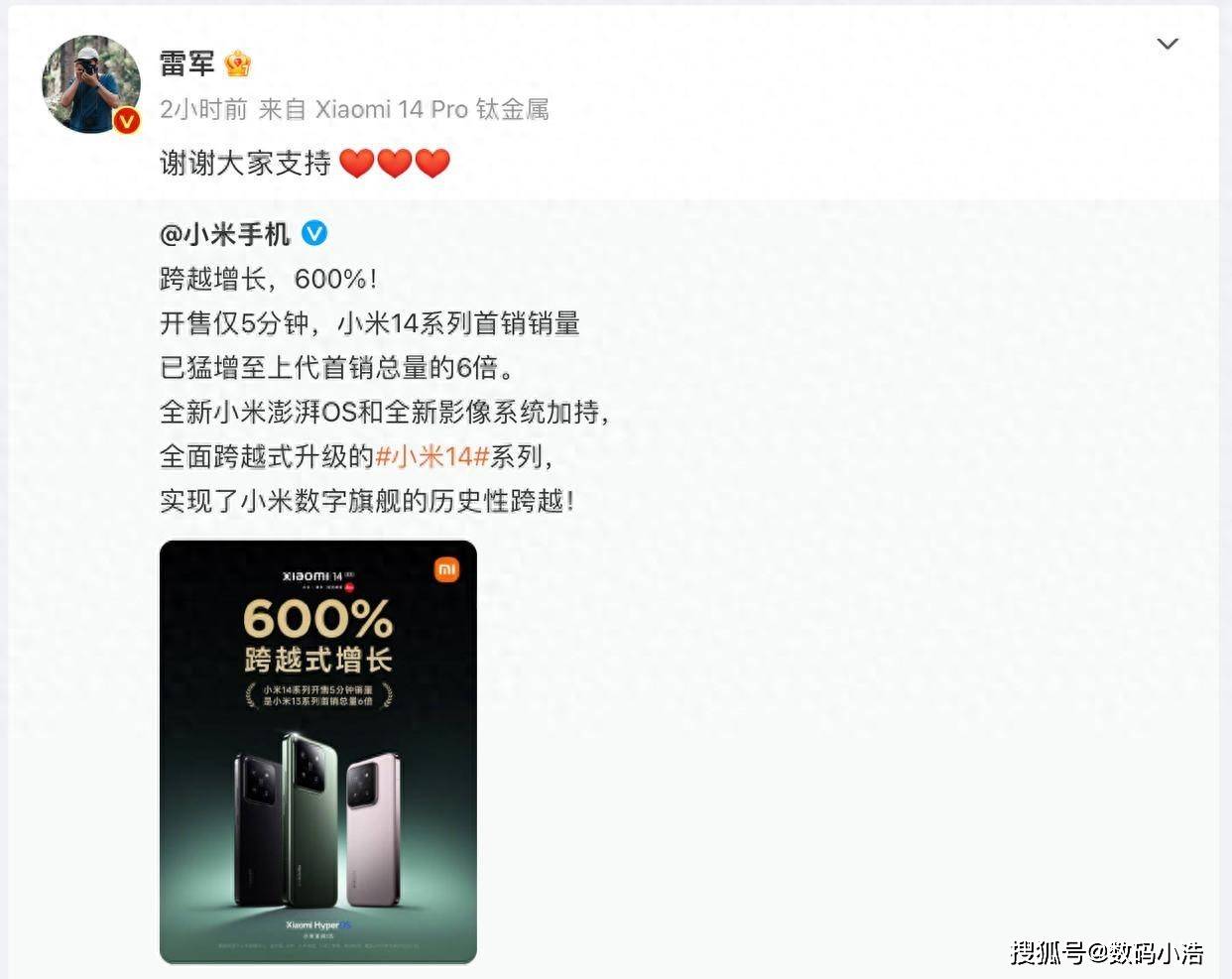Image resolution: width=1232 pixels, height=979 pixels.
Task: Open the #小米14# hashtag topic
Action: pyautogui.click(x=432, y=456)
